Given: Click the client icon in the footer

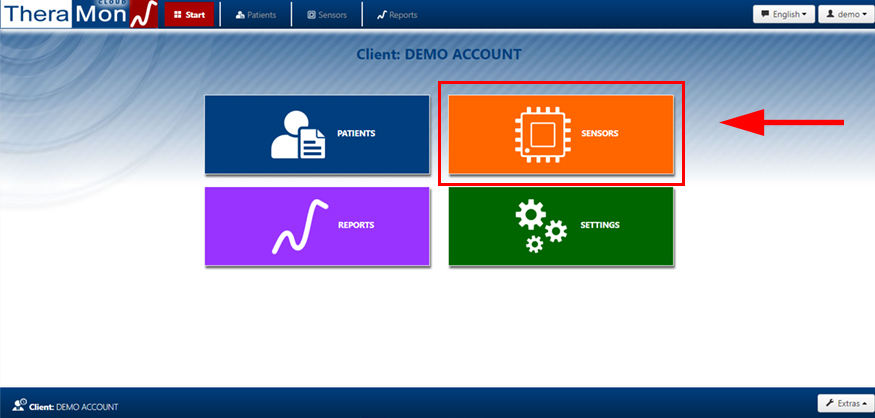Looking at the screenshot, I should (19, 405).
